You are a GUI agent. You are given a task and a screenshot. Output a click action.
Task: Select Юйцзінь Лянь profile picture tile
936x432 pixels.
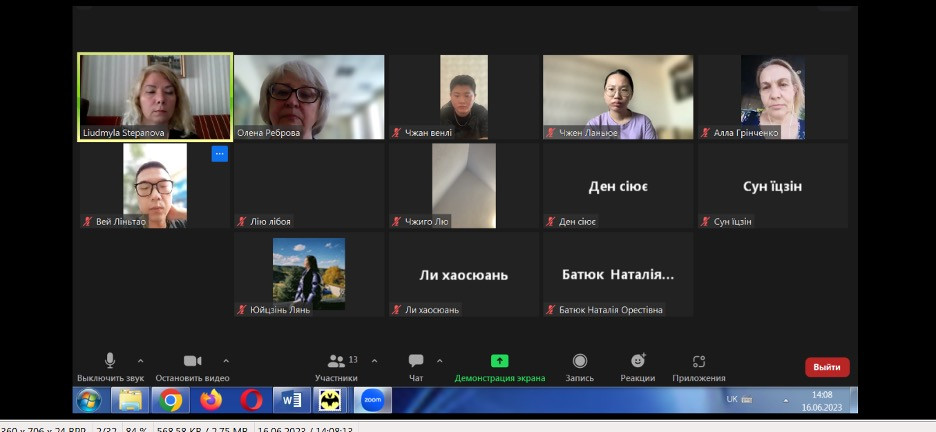click(x=309, y=274)
